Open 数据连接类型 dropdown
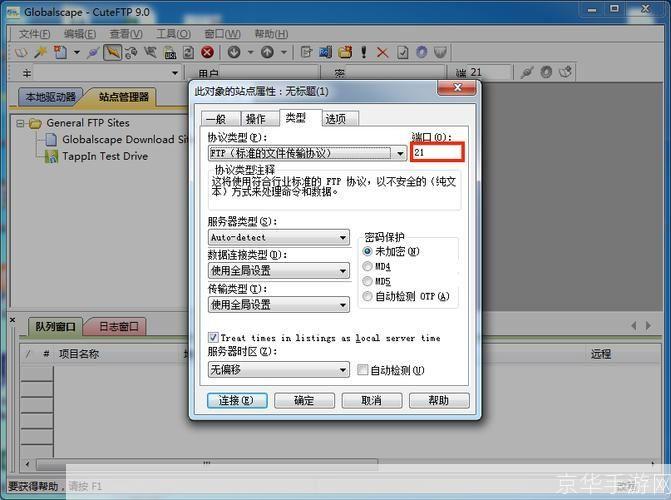The width and height of the screenshot is (671, 500). click(x=279, y=271)
